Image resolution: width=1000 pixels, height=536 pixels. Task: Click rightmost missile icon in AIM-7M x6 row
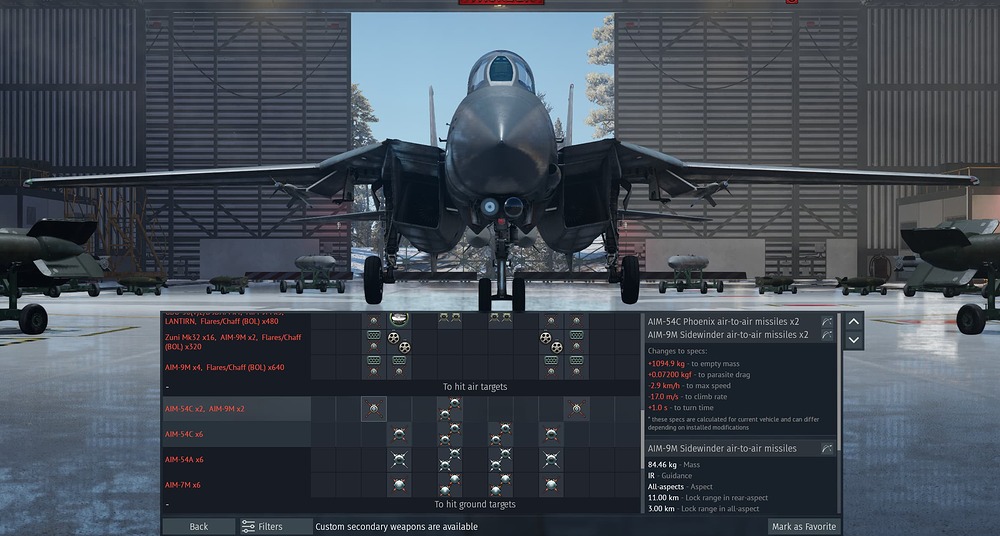coord(551,485)
